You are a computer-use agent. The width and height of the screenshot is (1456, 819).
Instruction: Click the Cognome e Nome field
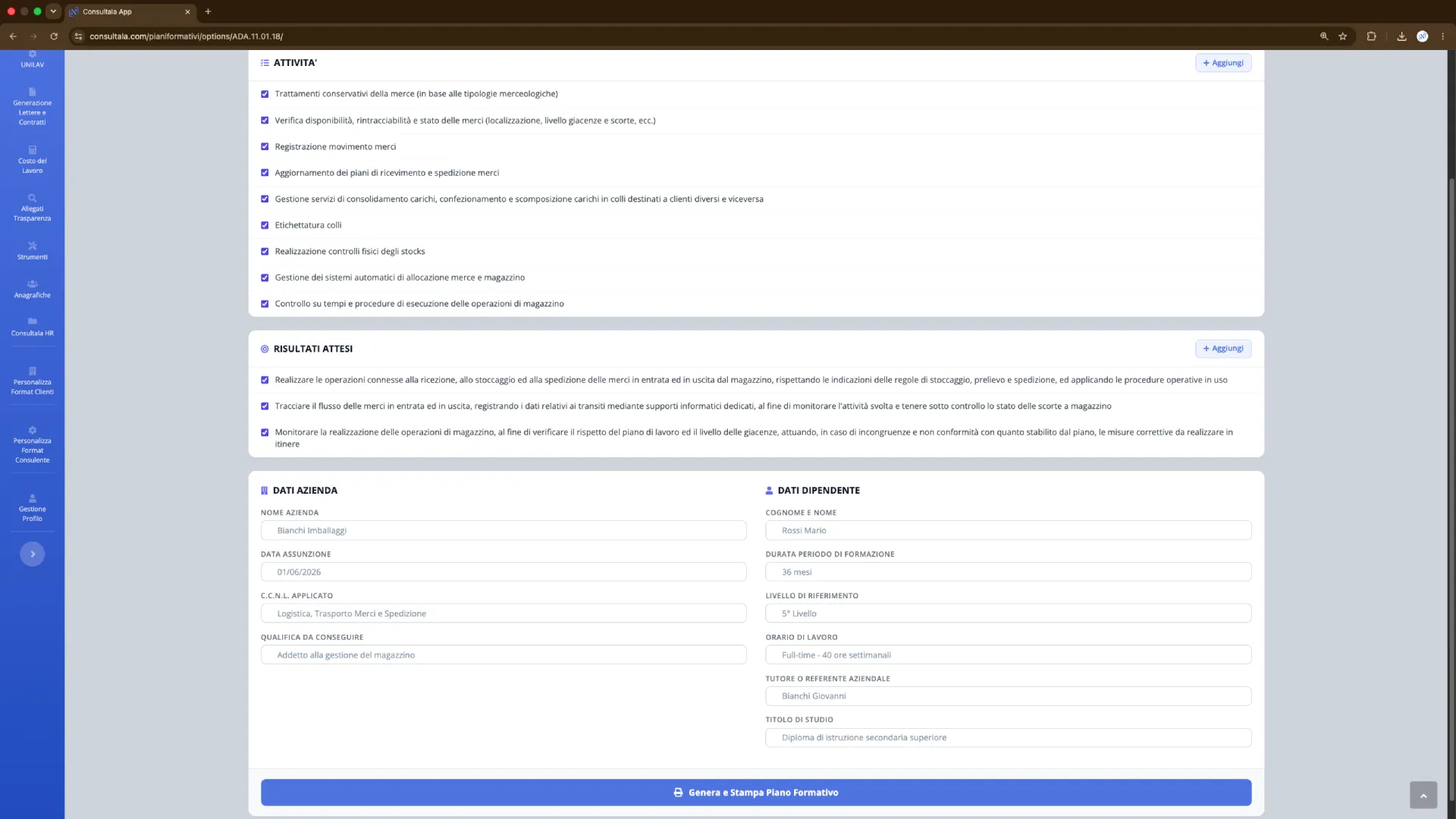click(x=1009, y=530)
